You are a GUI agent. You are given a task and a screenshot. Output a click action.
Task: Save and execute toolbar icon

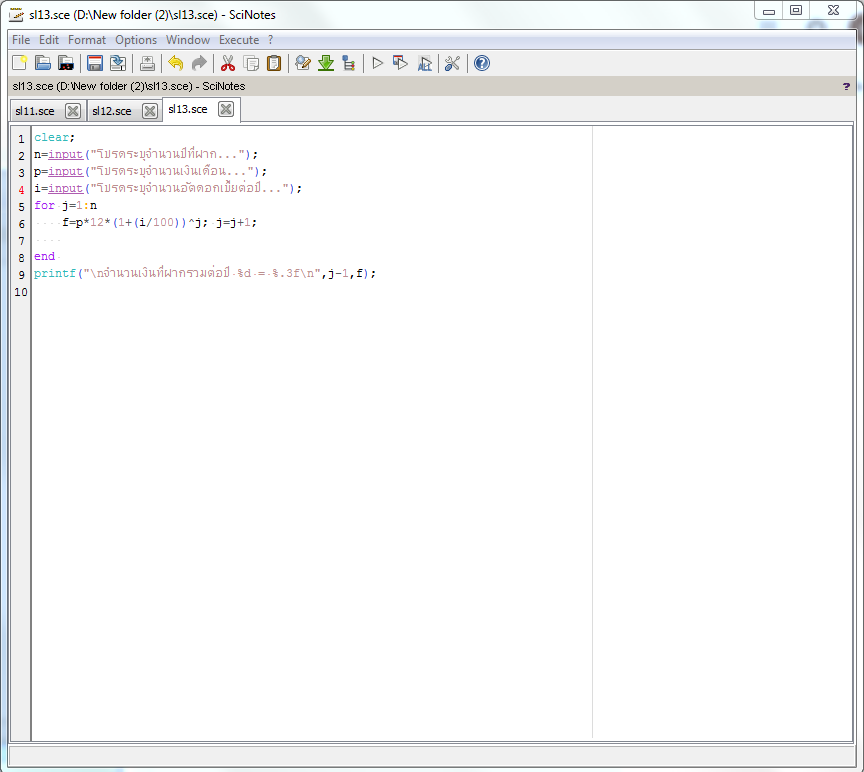[x=401, y=63]
